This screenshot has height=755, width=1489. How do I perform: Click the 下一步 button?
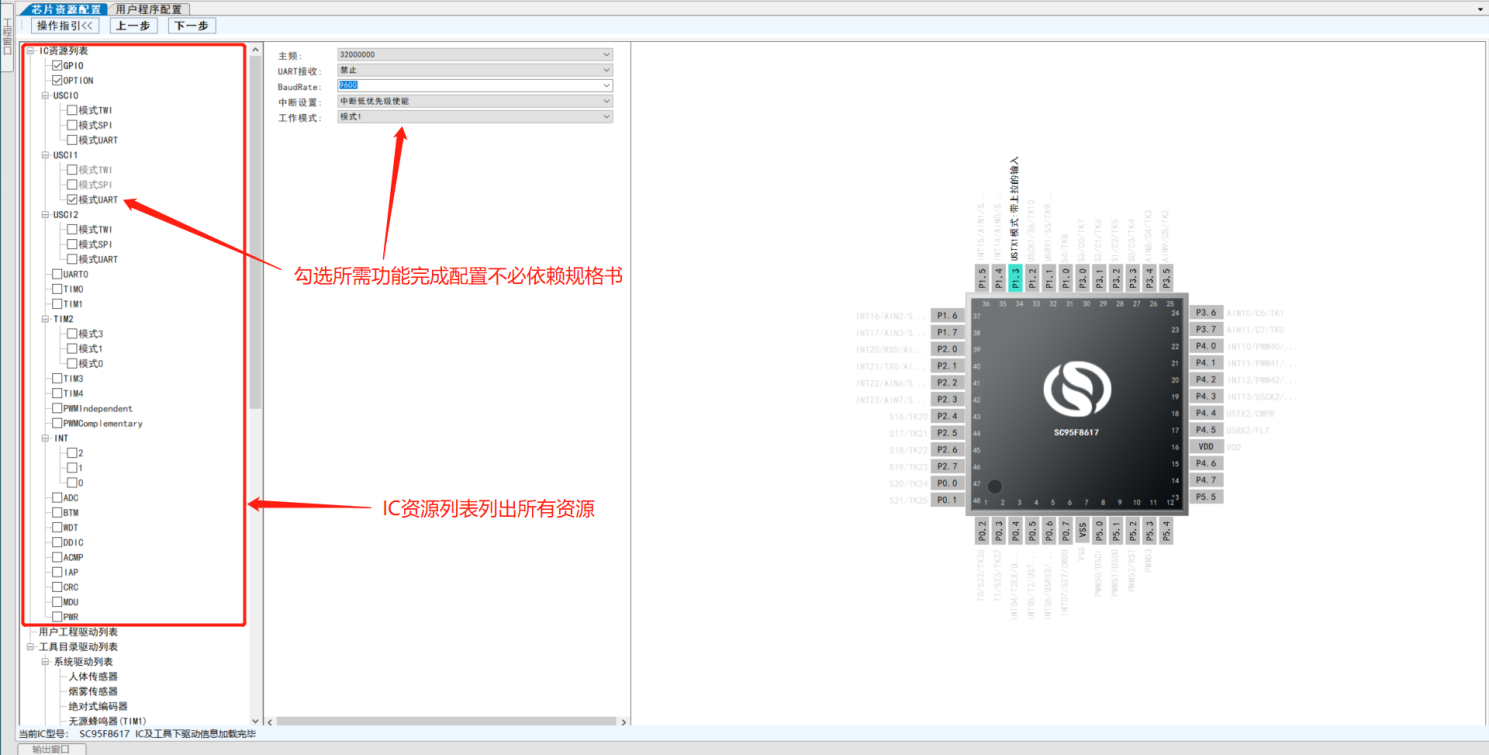tap(191, 26)
